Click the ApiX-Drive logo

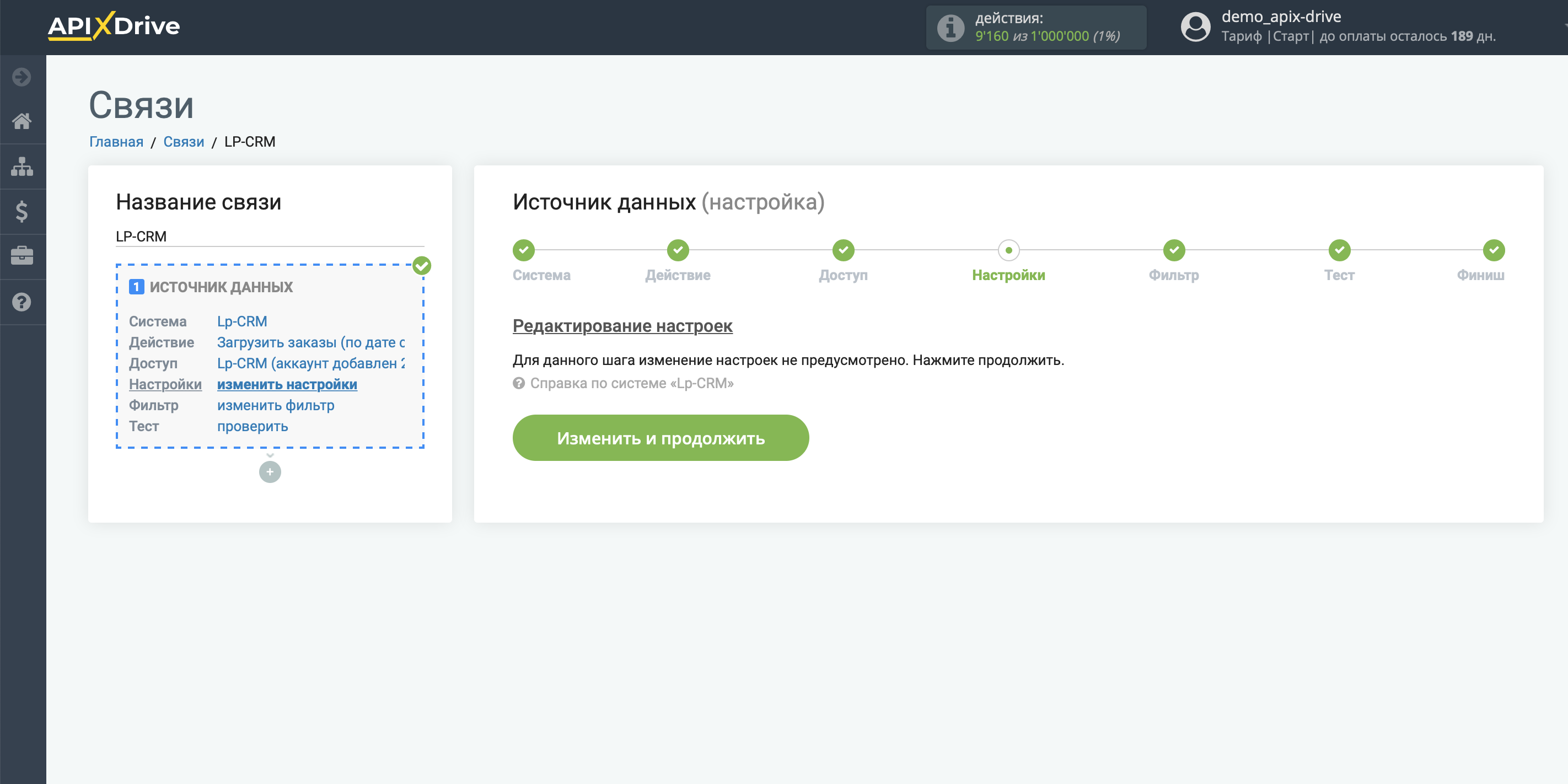(x=114, y=26)
